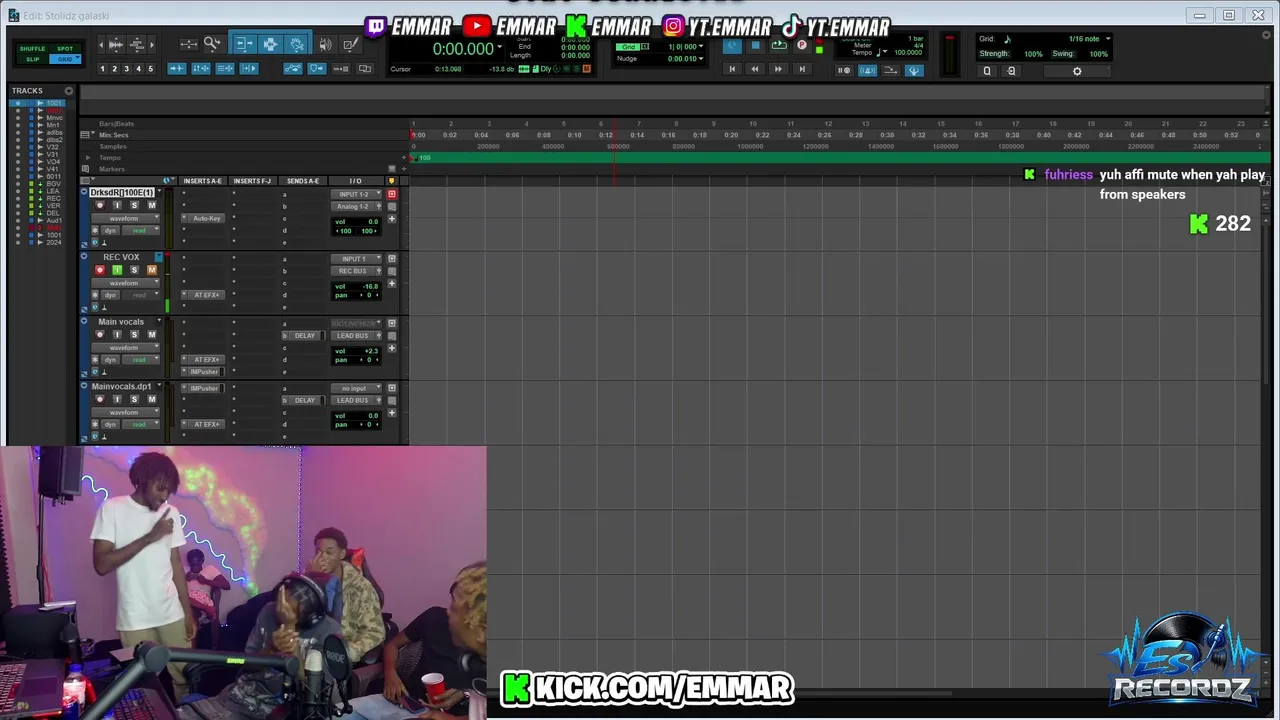Enable Spot edit mode
Image resolution: width=1280 pixels, height=720 pixels.
65,49
